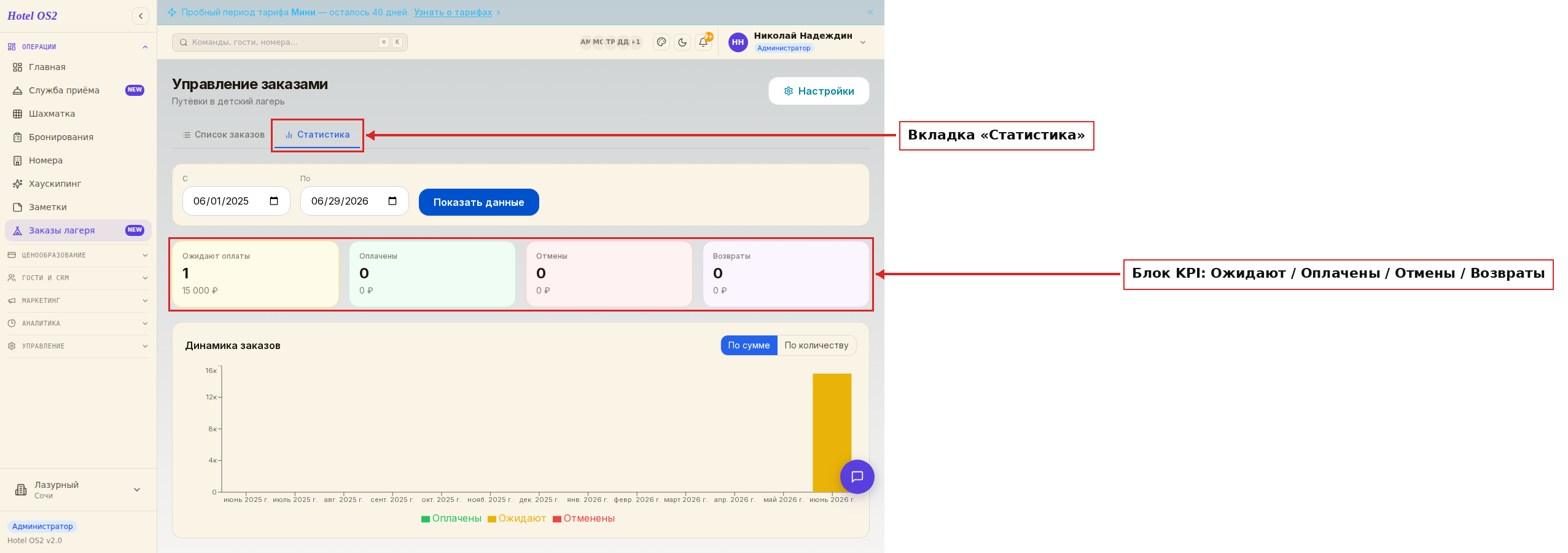Click Показать данные button

tap(479, 202)
